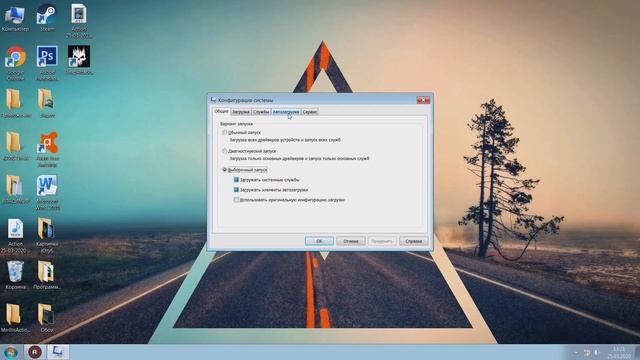Select the Обычный запуск radio button
The image size is (640, 360).
tap(224, 133)
